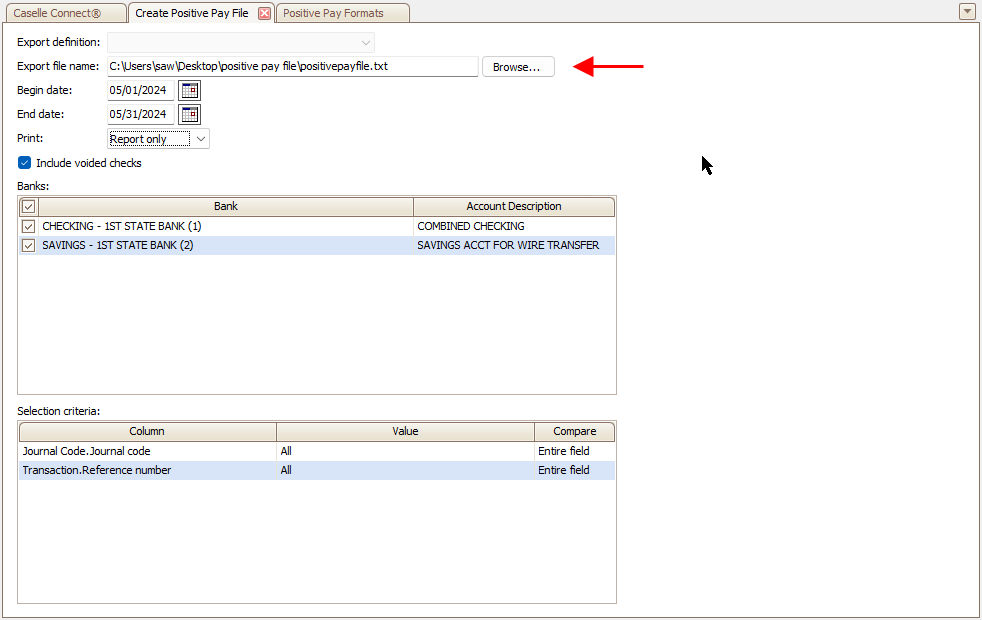This screenshot has width=982, height=620.
Task: Select SAVINGS ACCT FOR WIRE TRANSFER cell
Action: click(514, 245)
